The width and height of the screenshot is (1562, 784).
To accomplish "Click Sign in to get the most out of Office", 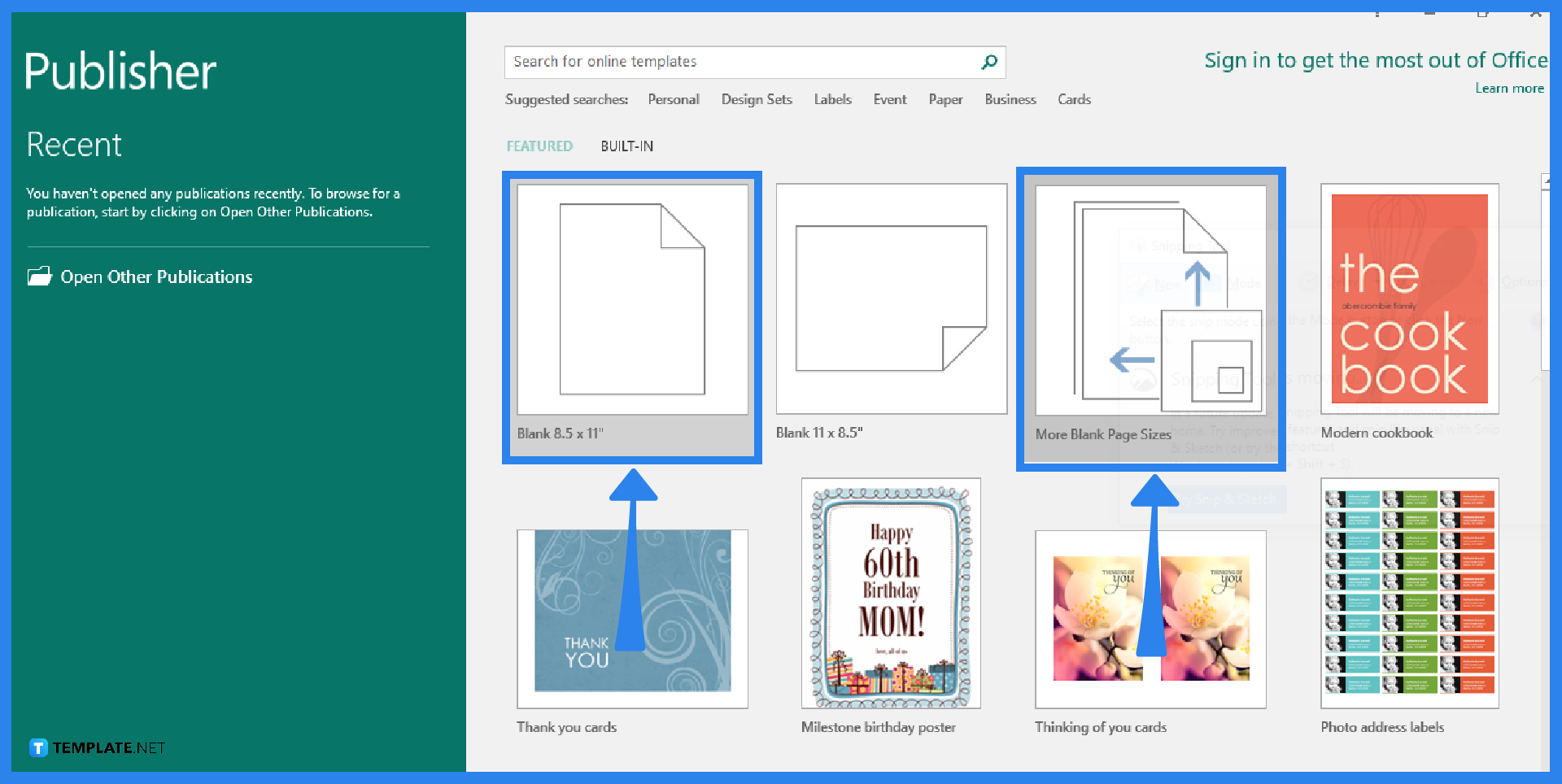I will pyautogui.click(x=1375, y=60).
